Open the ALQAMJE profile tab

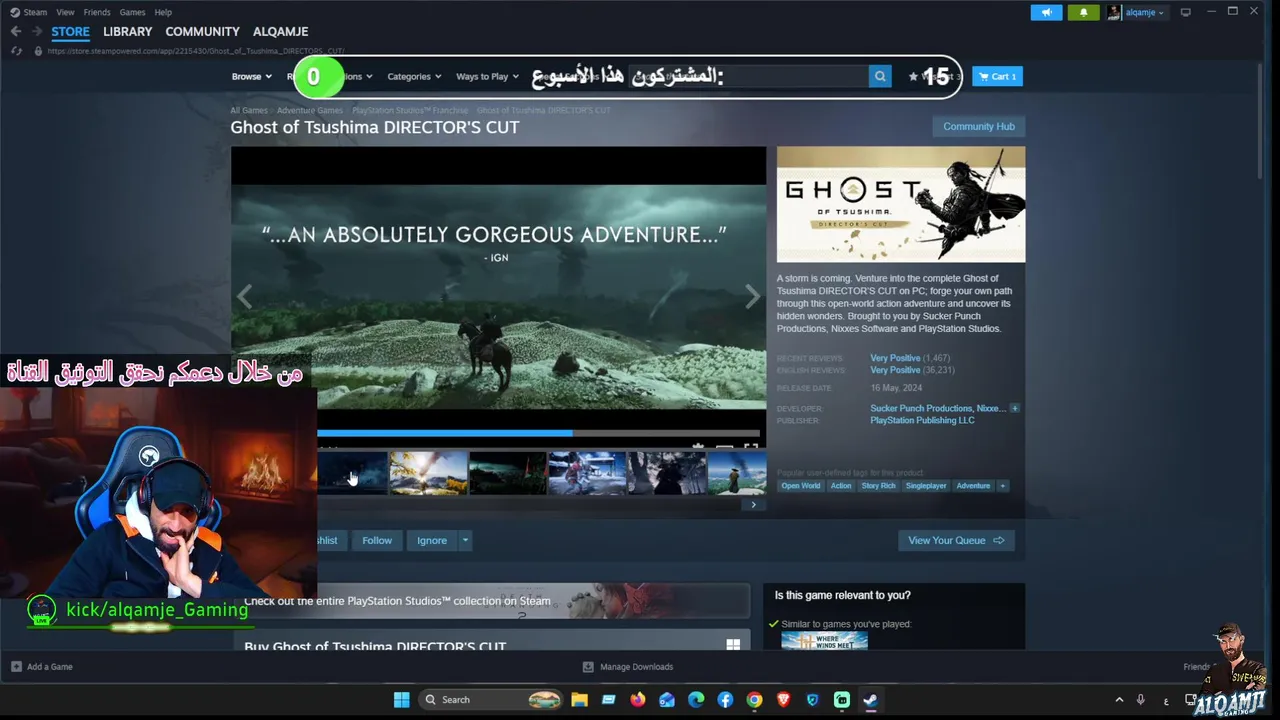pyautogui.click(x=281, y=32)
